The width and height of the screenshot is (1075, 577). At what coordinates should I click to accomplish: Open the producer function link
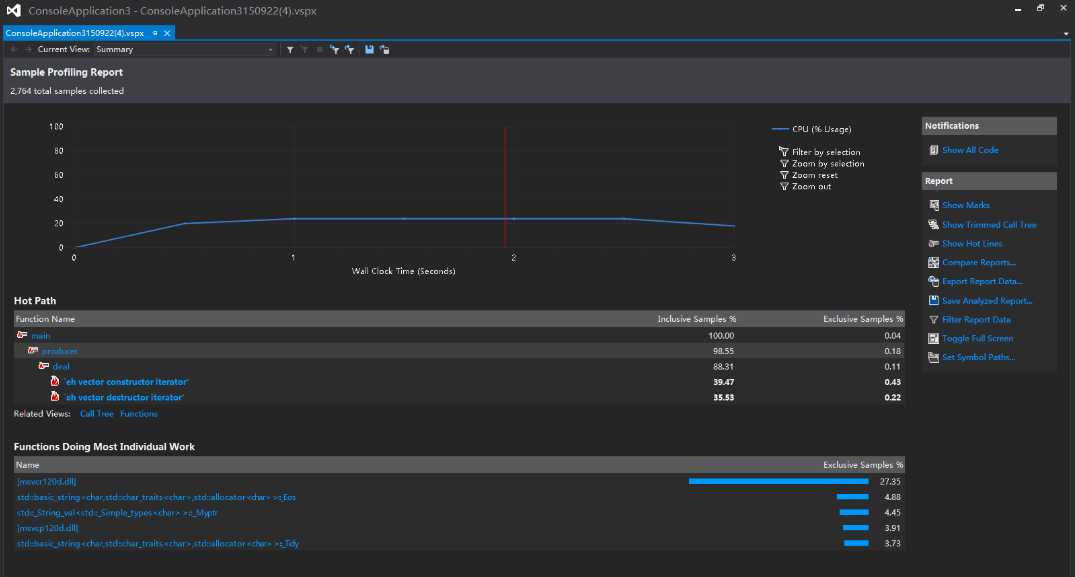[x=60, y=351]
